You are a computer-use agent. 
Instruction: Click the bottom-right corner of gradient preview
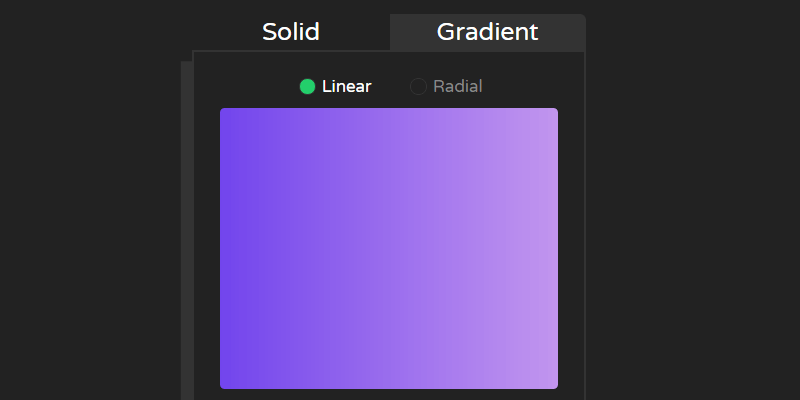(554, 385)
